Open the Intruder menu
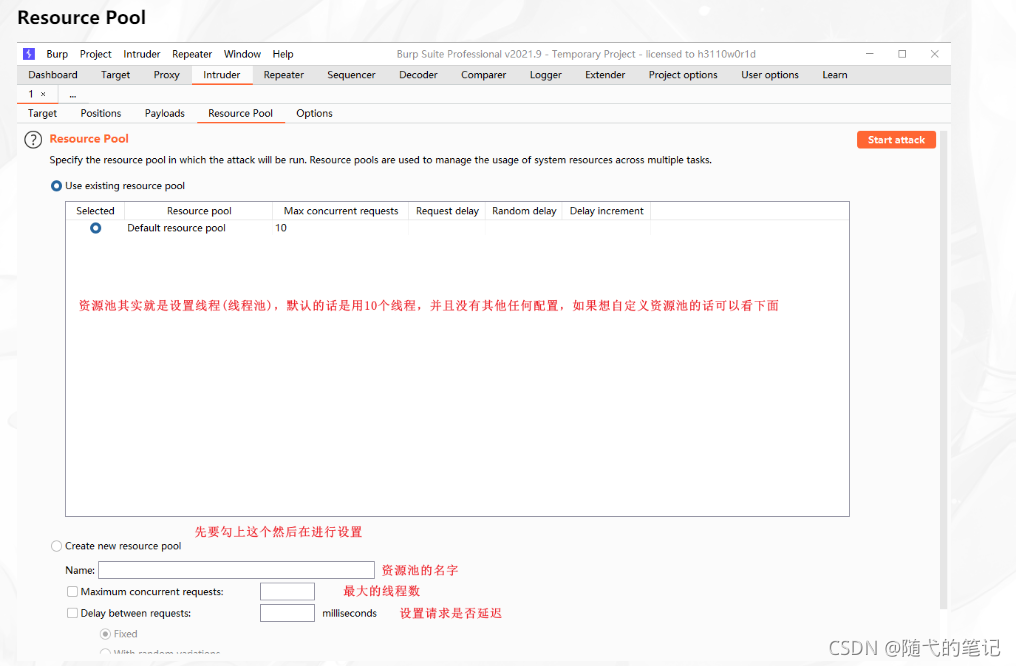The image size is (1016, 666). coord(141,54)
